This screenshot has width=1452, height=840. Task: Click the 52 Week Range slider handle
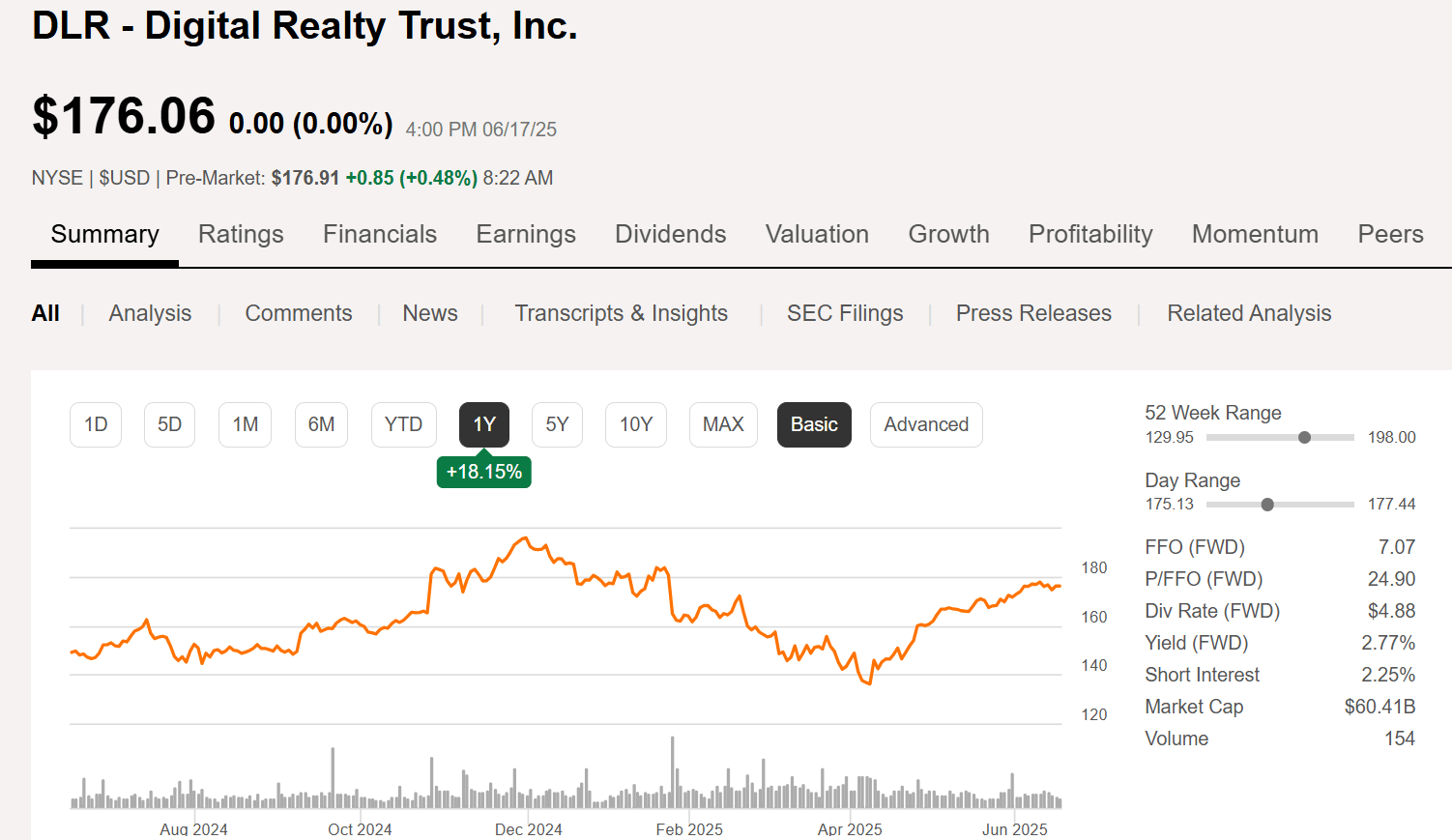(x=1304, y=437)
